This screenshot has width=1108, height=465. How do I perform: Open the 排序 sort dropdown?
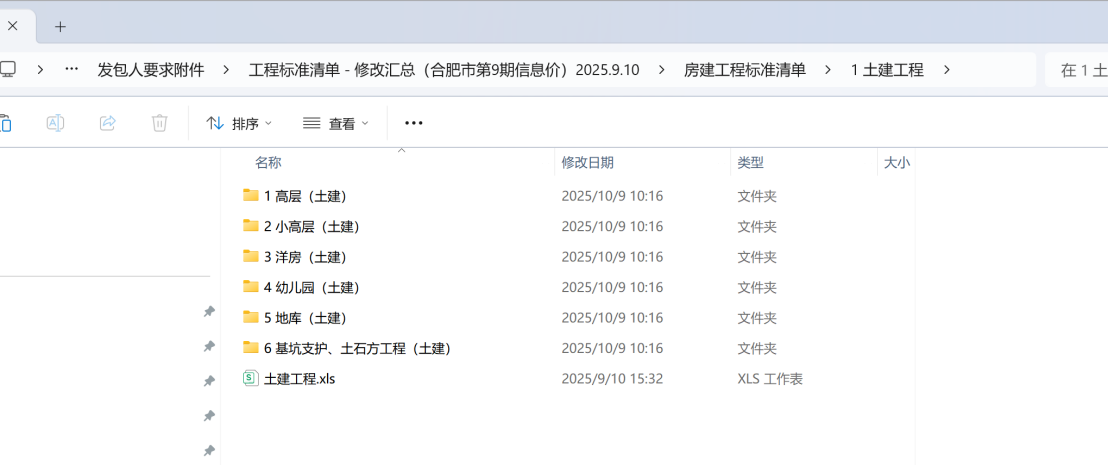239,123
